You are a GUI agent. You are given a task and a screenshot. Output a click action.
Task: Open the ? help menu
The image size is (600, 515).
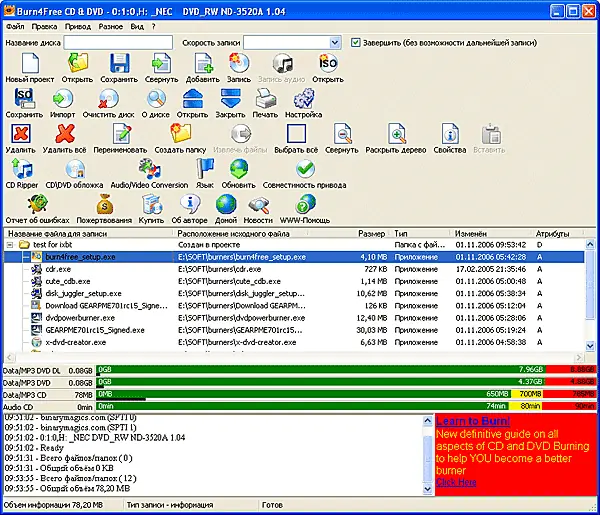153,26
